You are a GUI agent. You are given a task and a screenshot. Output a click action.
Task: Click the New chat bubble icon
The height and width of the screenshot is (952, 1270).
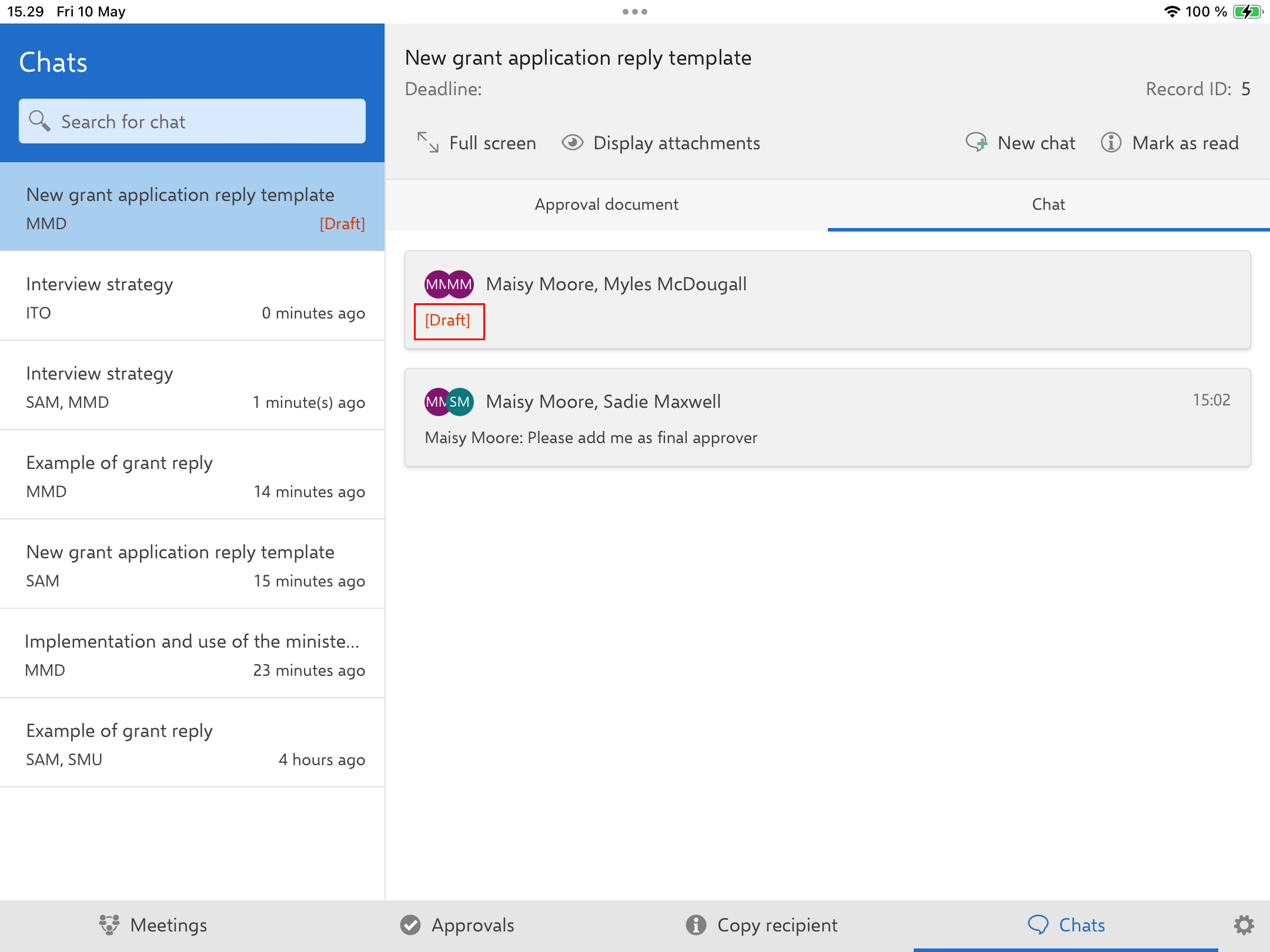pos(977,143)
